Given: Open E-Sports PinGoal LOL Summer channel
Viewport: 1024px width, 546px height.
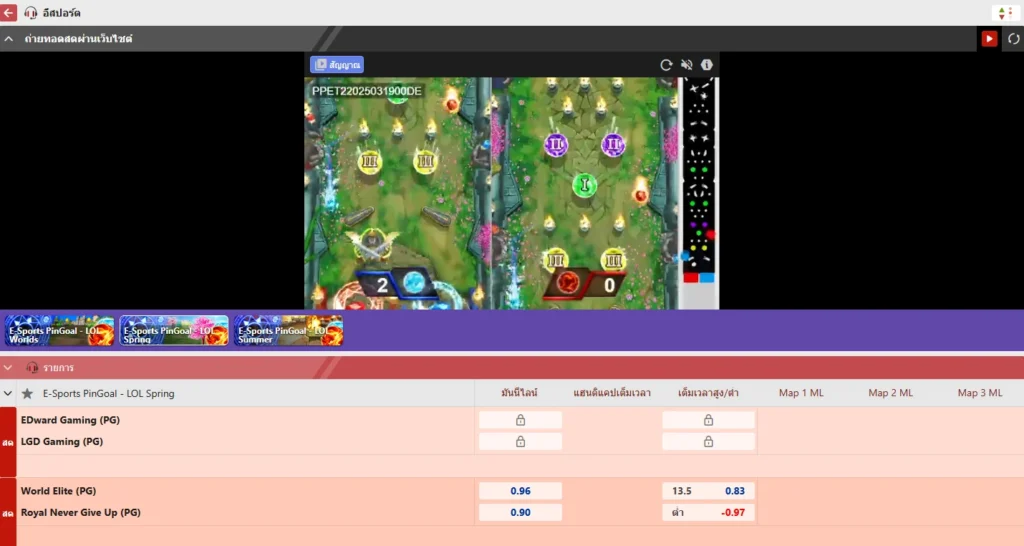Looking at the screenshot, I should pos(288,330).
